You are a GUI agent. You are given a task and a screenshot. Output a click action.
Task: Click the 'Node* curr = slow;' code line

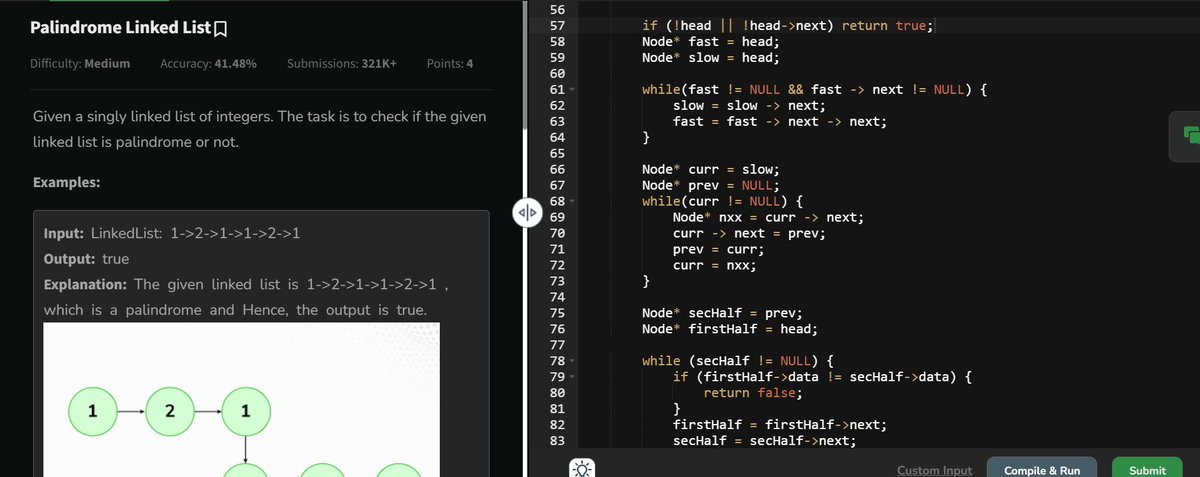point(710,170)
